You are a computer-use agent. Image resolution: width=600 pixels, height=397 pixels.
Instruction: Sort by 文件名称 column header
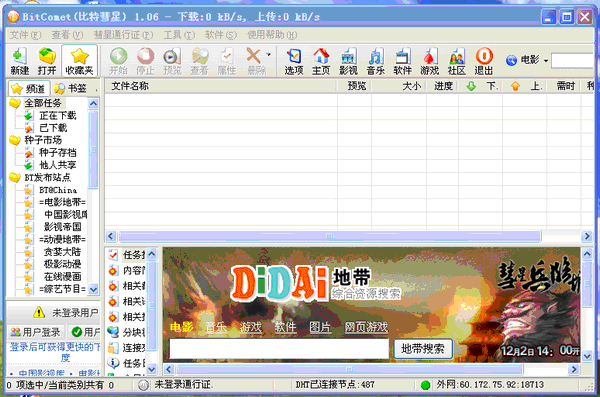click(221, 86)
